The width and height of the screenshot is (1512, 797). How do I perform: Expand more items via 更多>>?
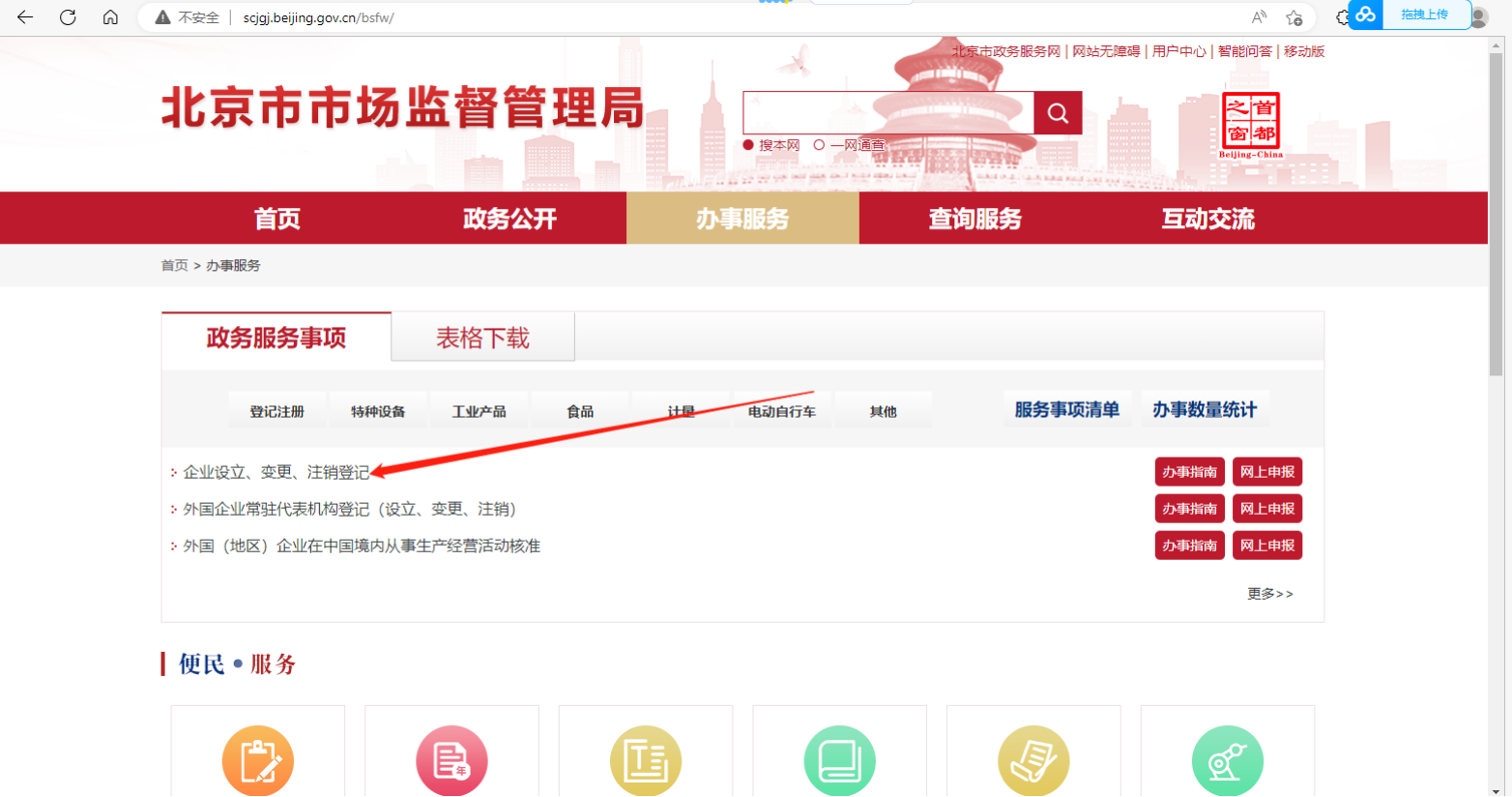click(x=1270, y=593)
